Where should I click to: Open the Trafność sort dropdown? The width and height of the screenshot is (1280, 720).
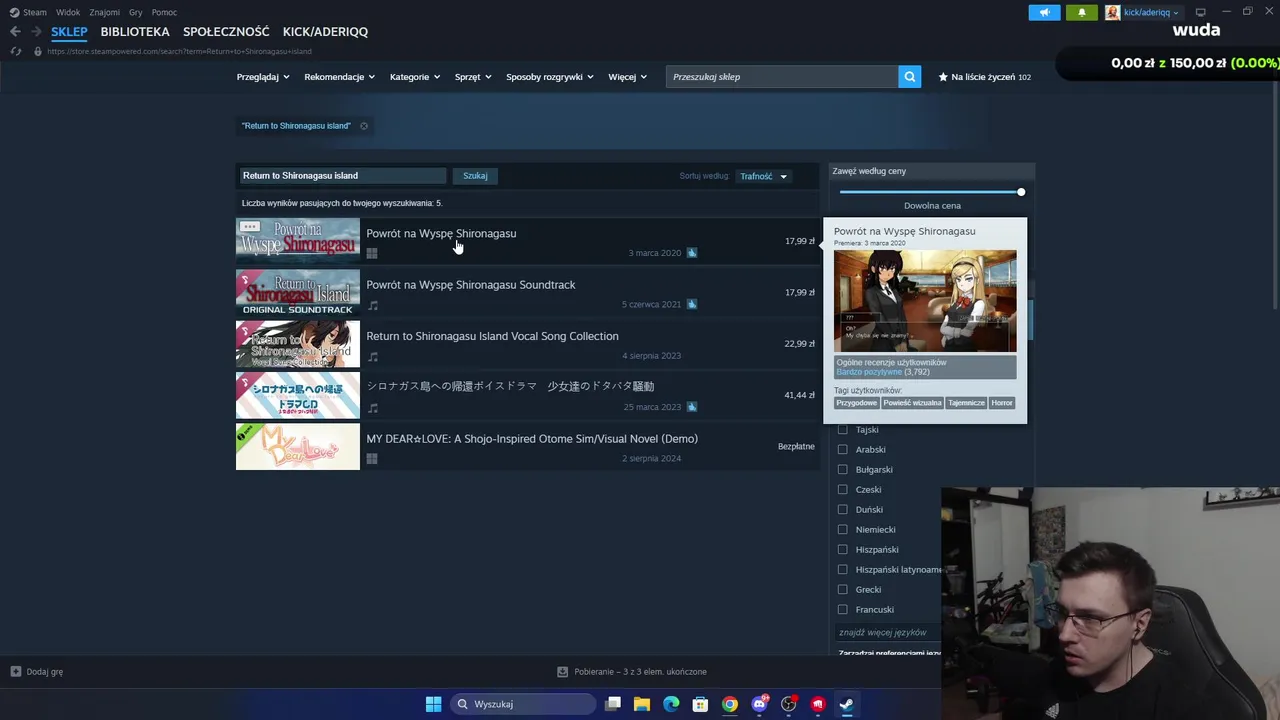coord(763,176)
